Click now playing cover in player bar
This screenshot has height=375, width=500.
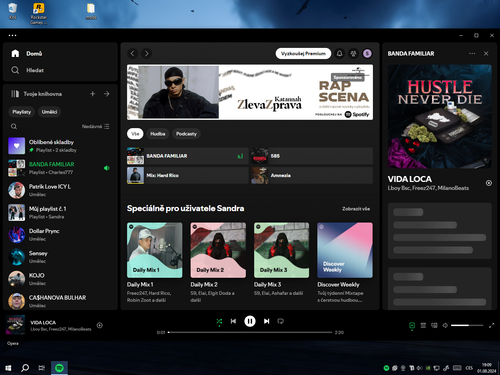point(15,325)
